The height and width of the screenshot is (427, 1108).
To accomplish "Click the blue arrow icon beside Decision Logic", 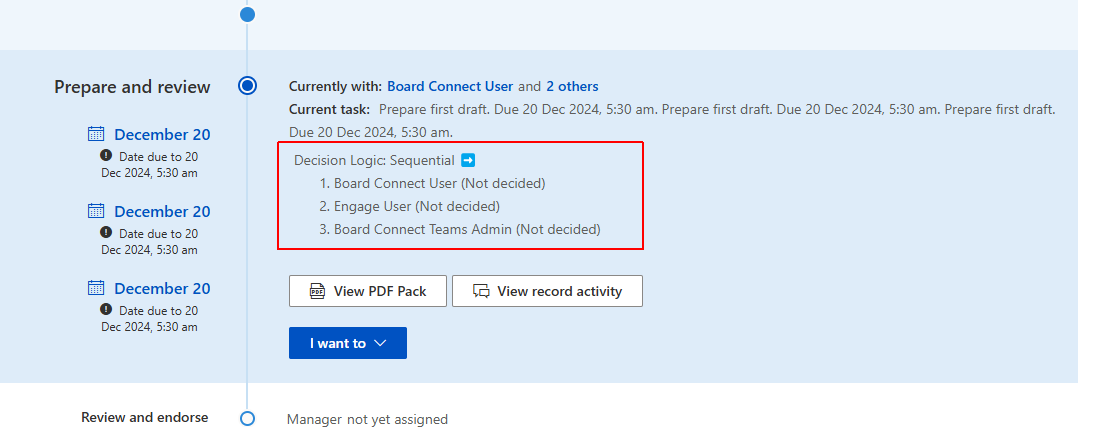I will tap(468, 160).
